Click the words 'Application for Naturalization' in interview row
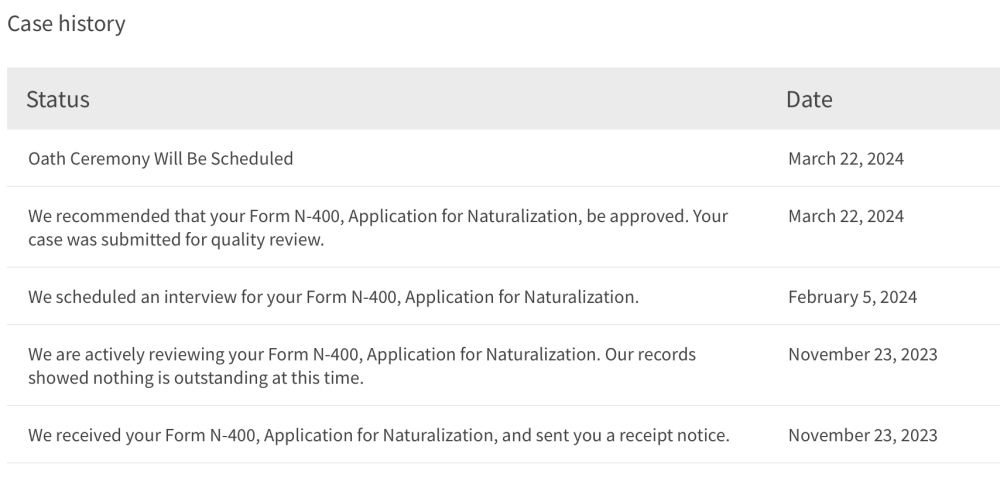Viewport: 1000px width, 484px height. 520,297
